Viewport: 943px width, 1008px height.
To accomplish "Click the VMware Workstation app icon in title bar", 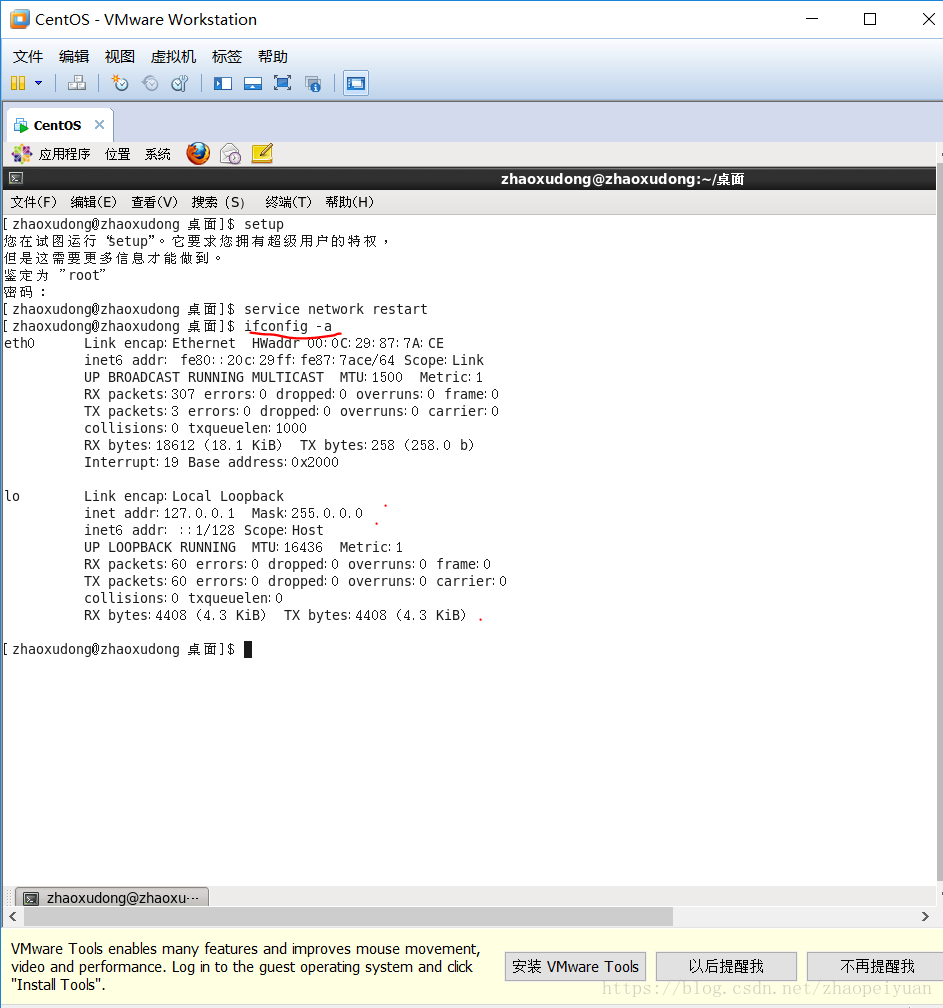I will pos(19,19).
